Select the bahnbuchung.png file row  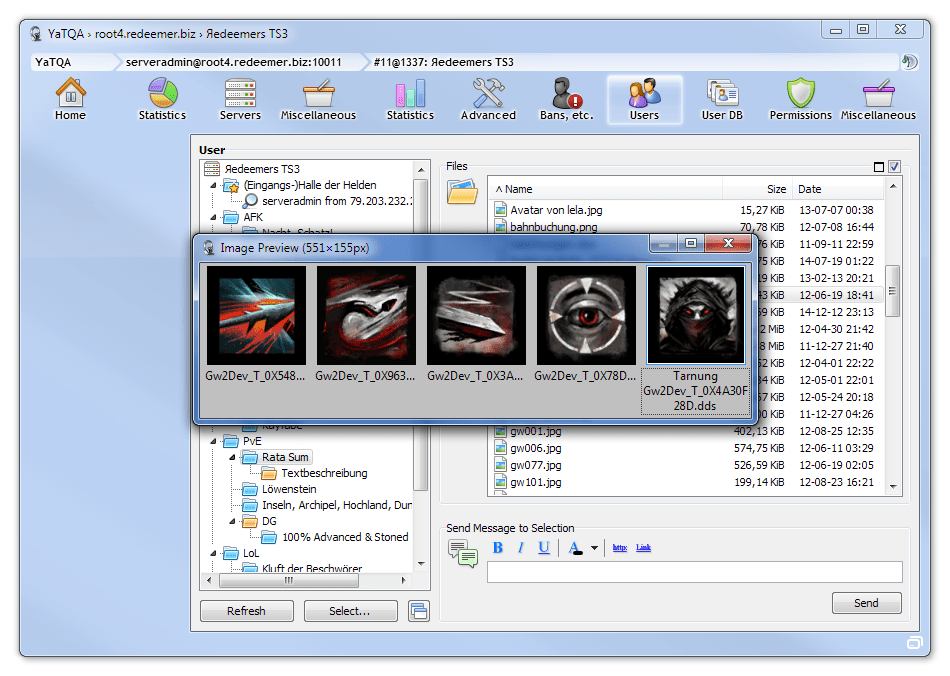coord(687,227)
